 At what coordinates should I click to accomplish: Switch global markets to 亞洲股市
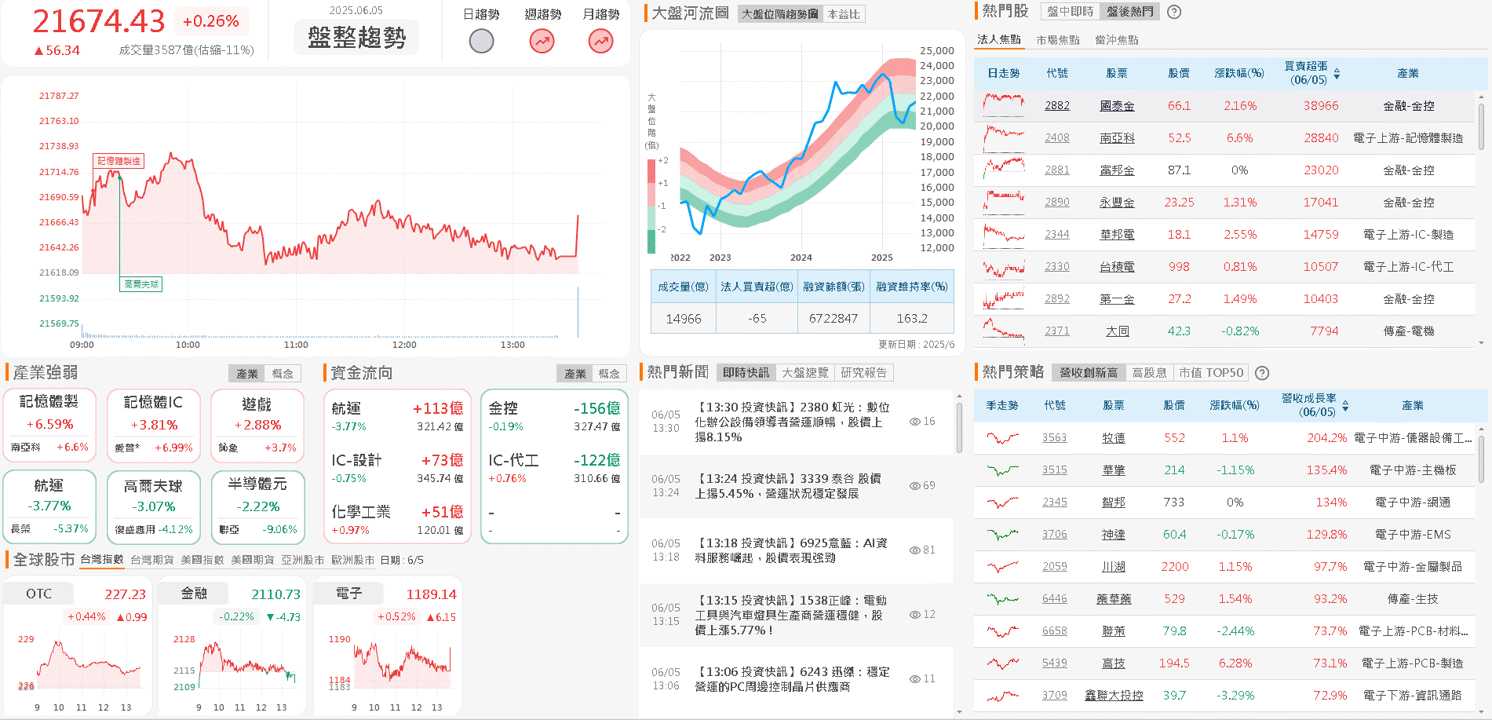tap(302, 560)
